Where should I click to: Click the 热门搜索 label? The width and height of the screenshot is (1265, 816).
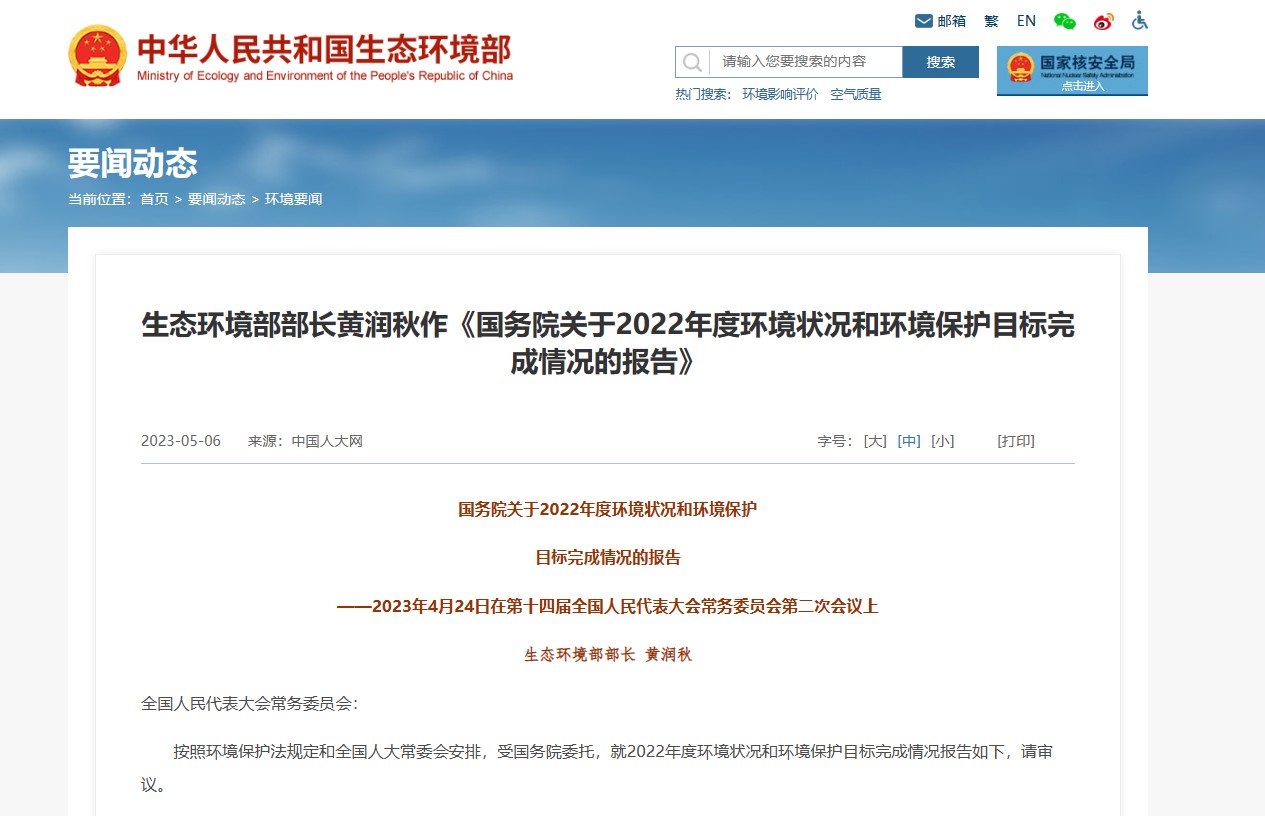[703, 94]
